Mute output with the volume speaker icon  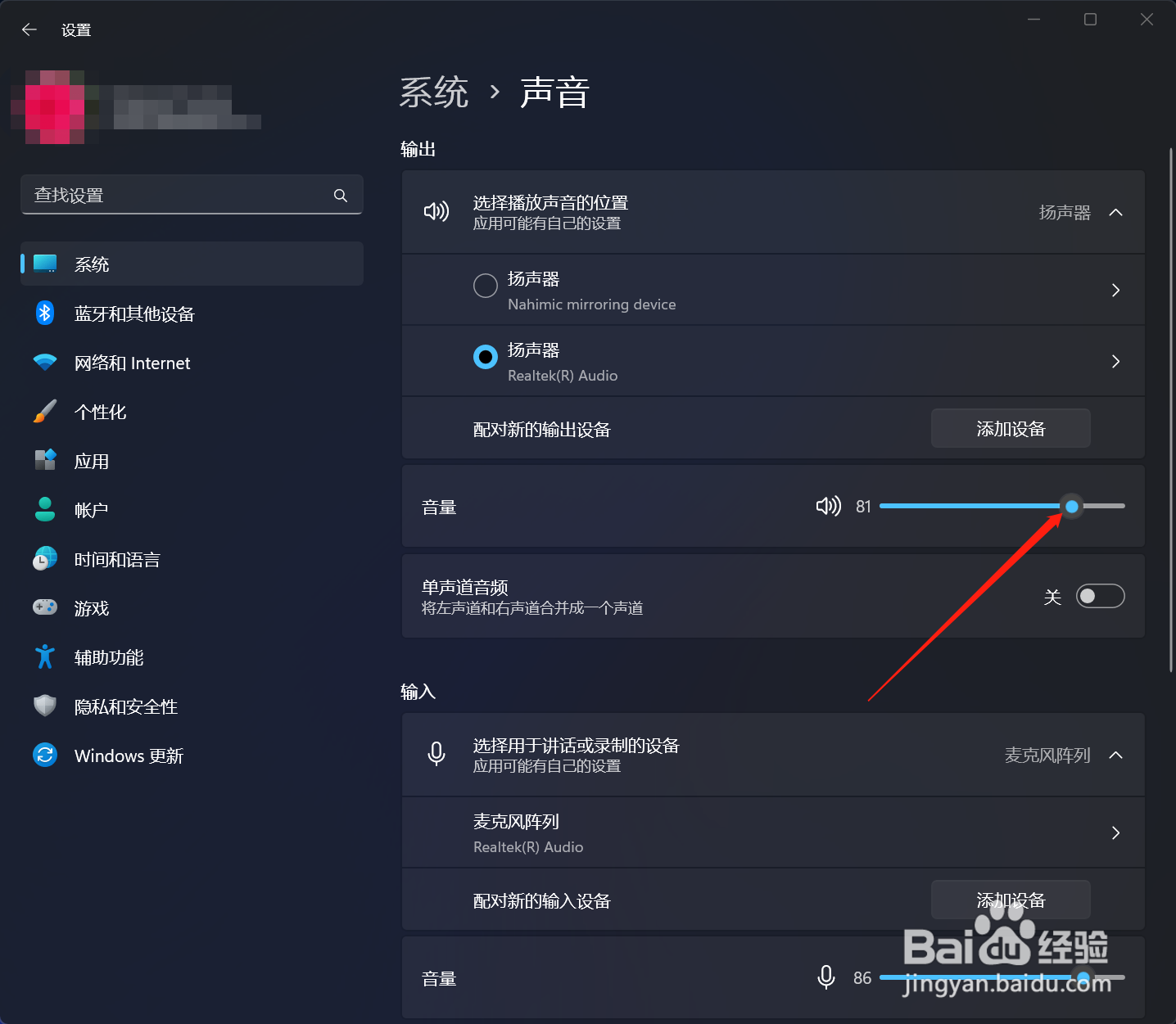(828, 506)
